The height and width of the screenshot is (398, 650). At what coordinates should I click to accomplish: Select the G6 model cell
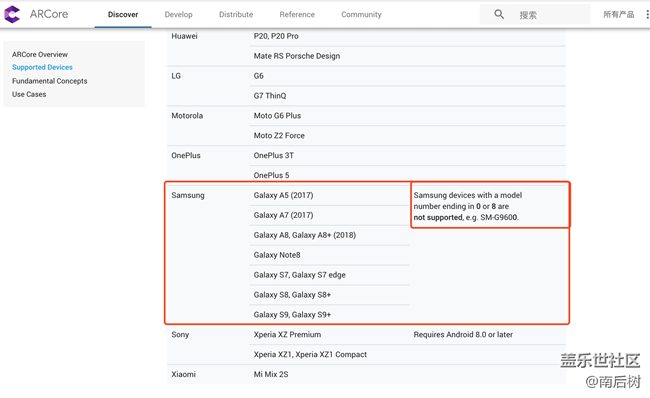[259, 76]
